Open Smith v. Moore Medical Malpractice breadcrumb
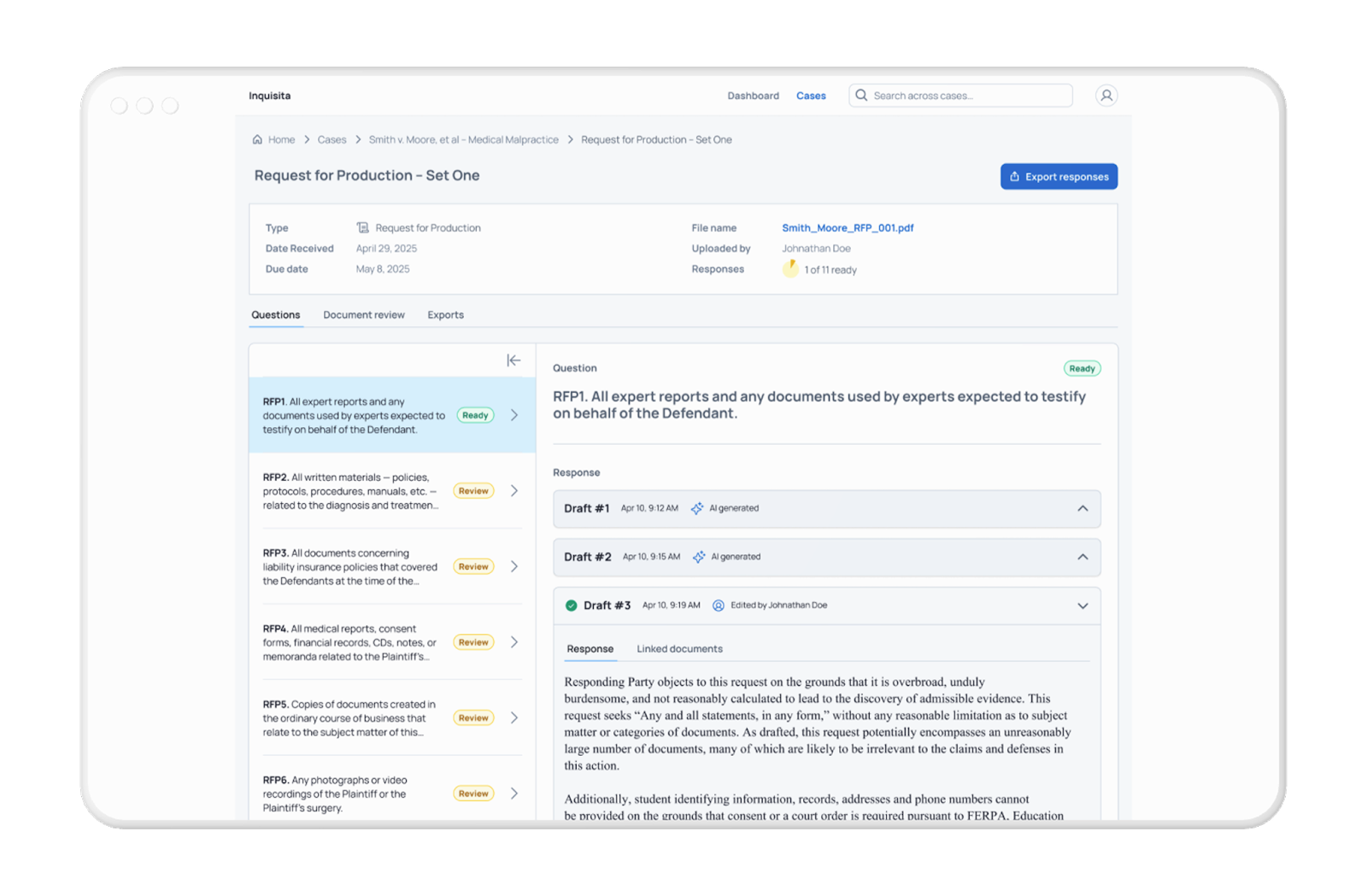This screenshot has width=1367, height=896. pyautogui.click(x=463, y=139)
